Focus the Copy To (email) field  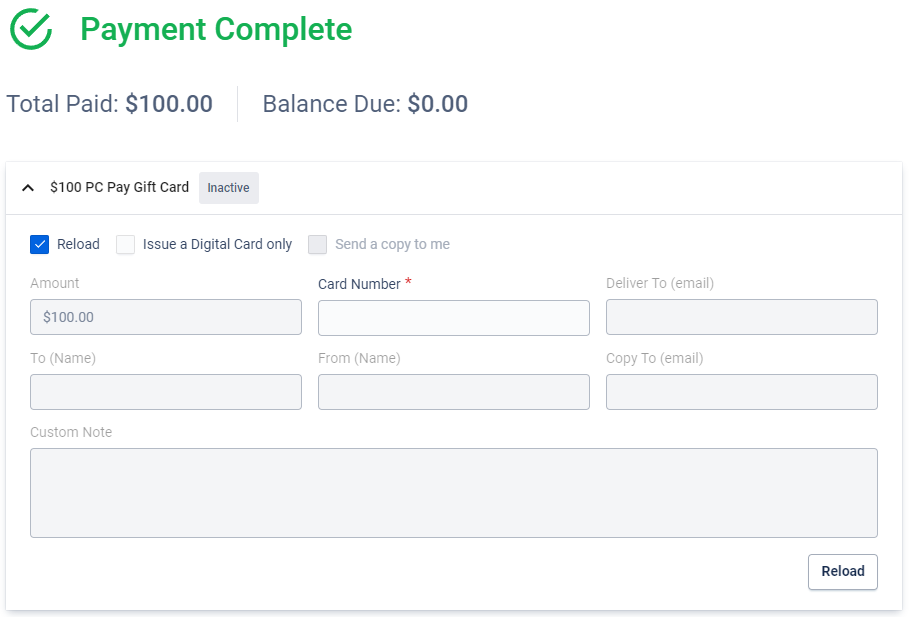point(742,392)
